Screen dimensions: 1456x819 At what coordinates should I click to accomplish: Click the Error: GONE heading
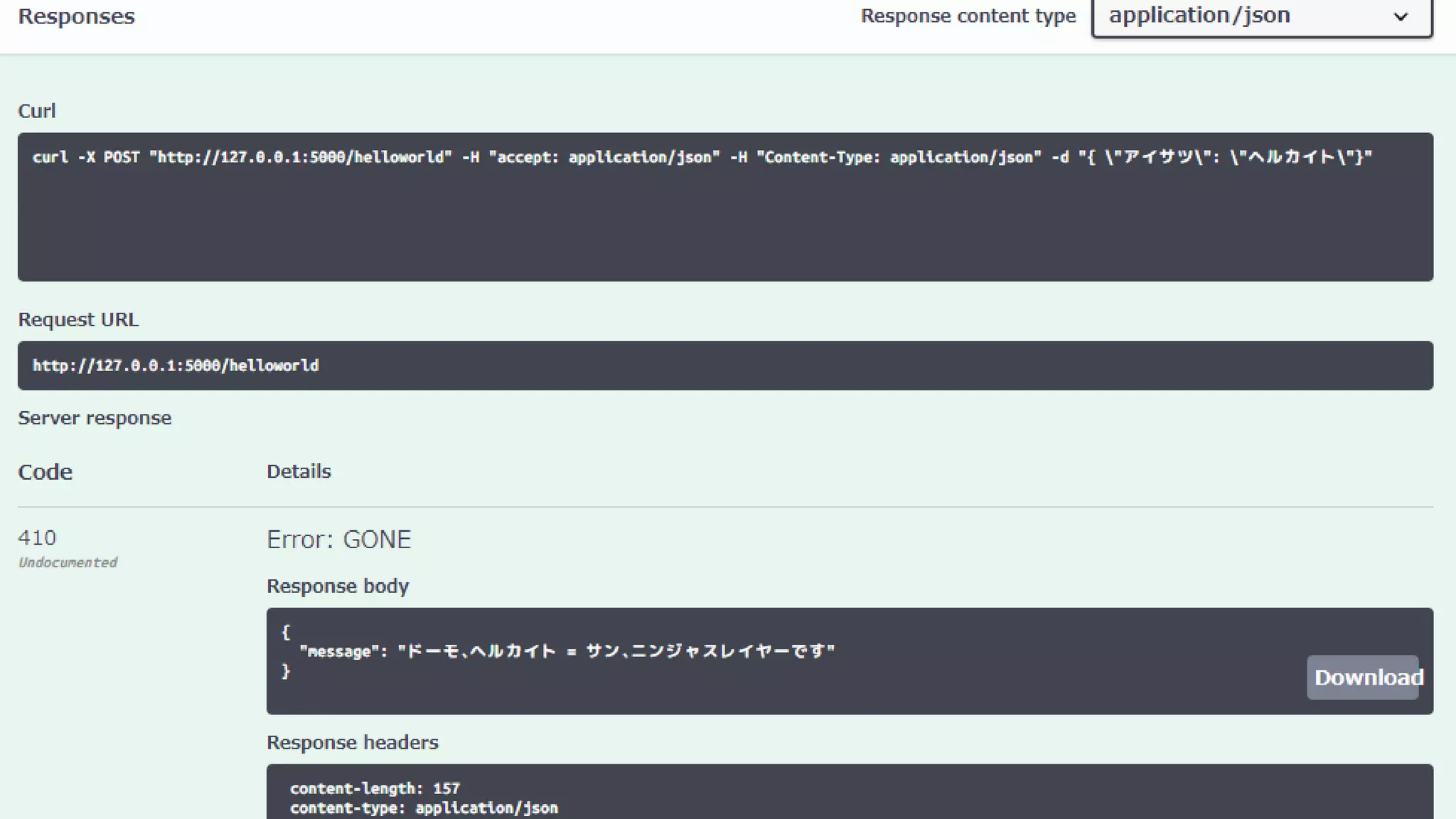pyautogui.click(x=338, y=540)
